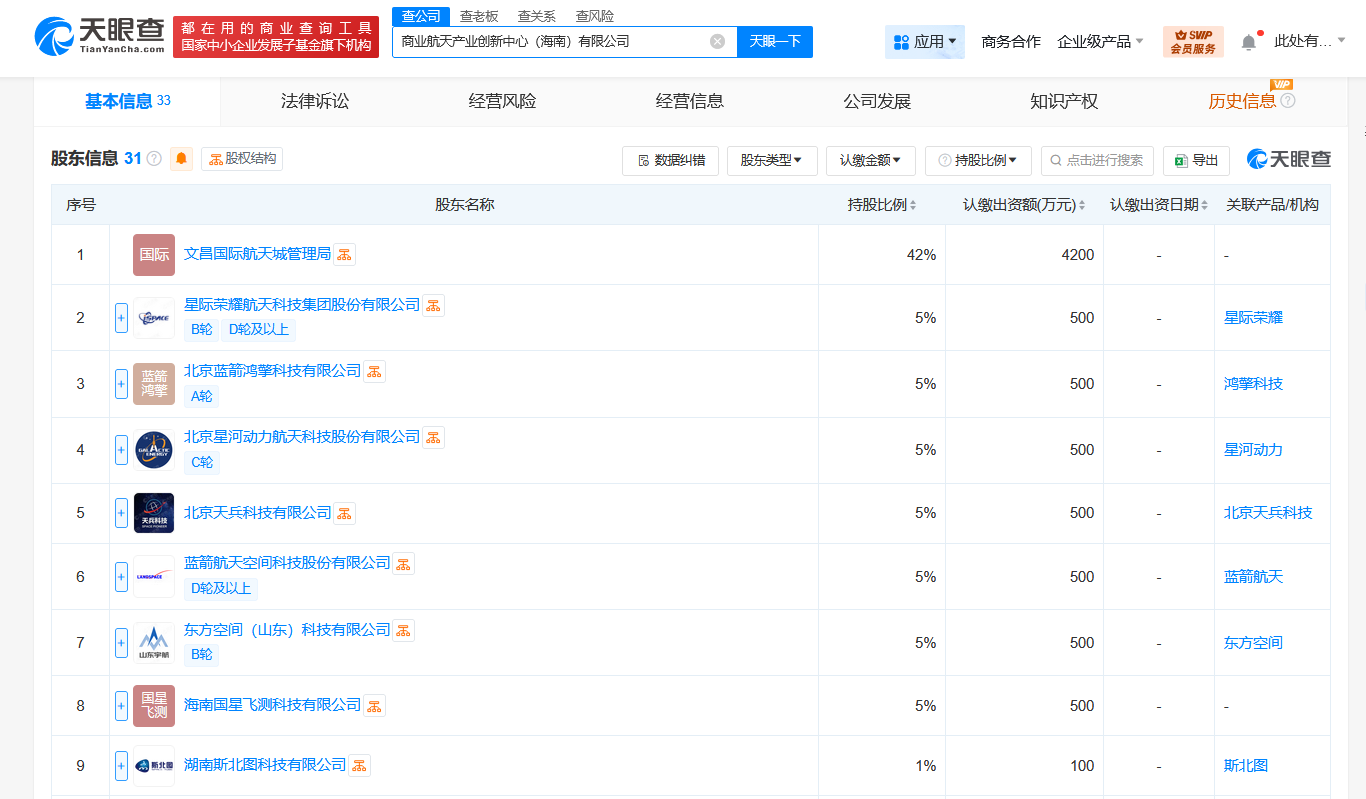Click the 蓝箭鸿擎 avatar tile
This screenshot has height=799, width=1366.
[x=154, y=384]
